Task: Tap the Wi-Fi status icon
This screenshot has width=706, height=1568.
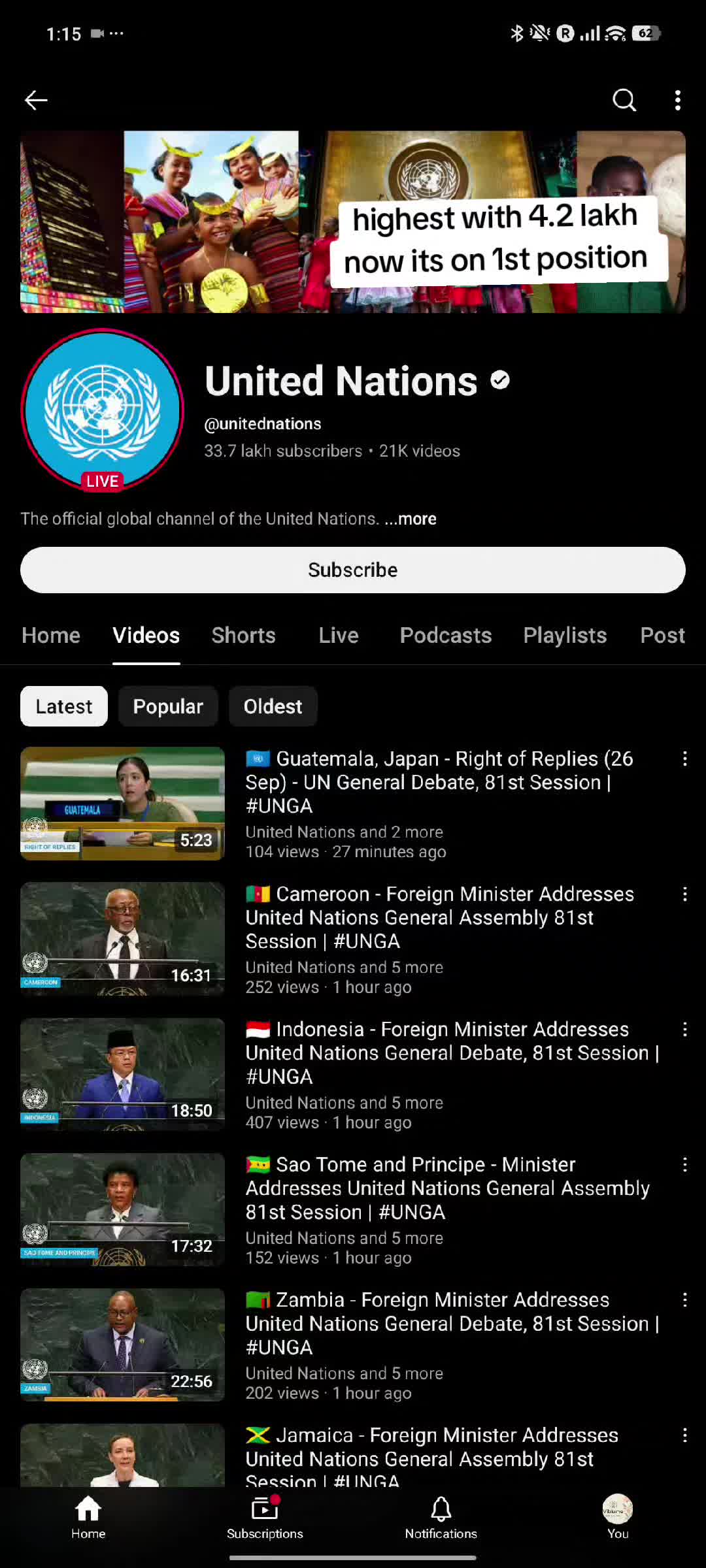Action: 615,33
